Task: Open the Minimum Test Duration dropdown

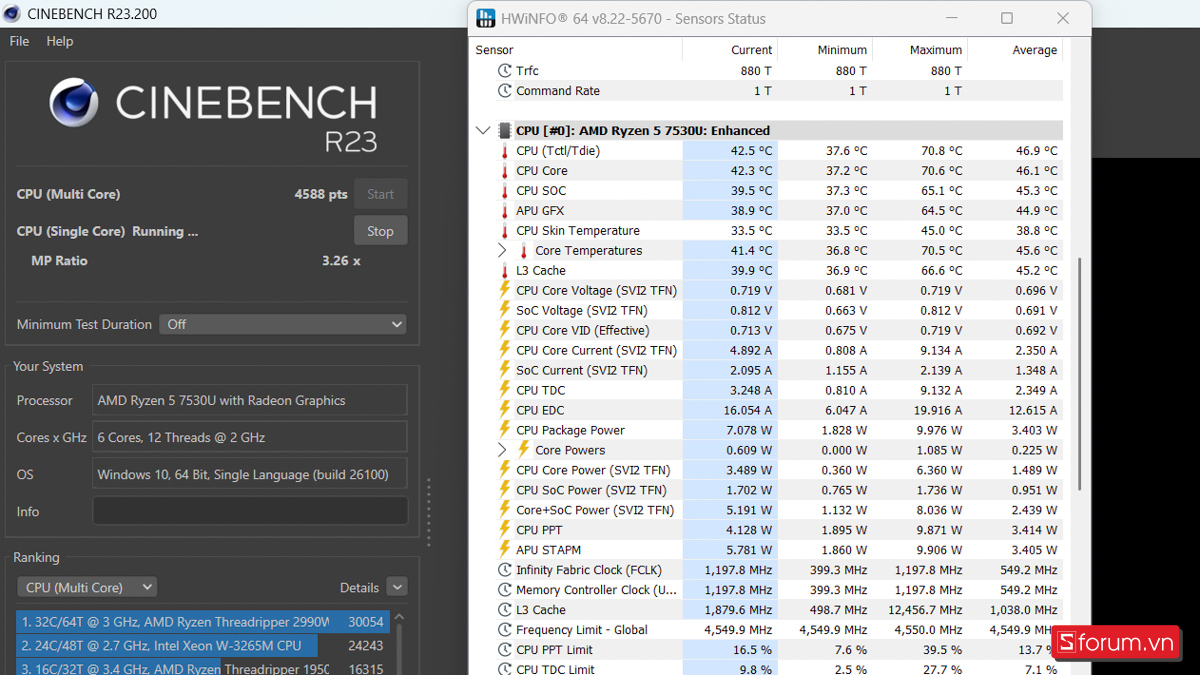Action: 284,324
